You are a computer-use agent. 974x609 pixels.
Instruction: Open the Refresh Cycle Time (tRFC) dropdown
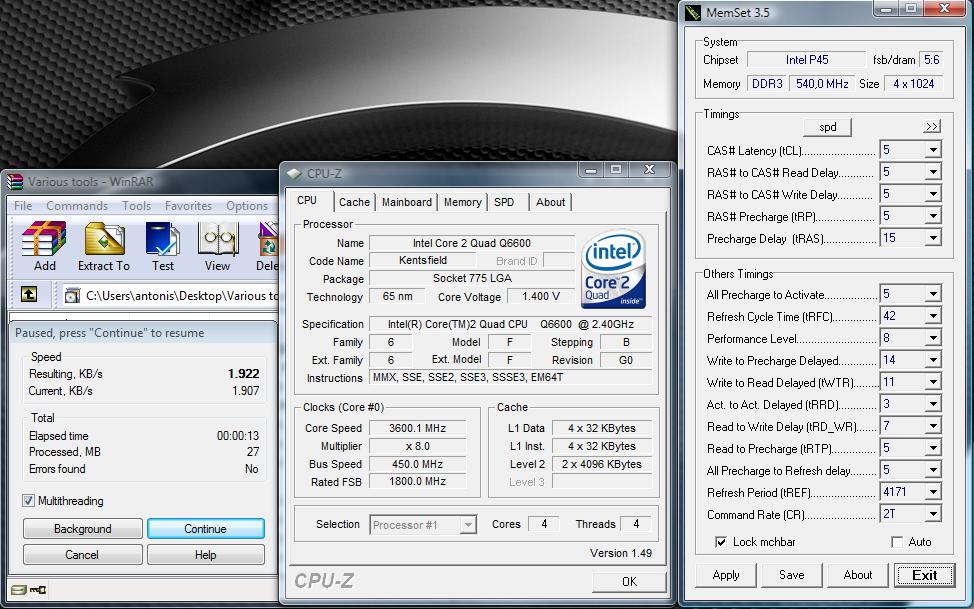click(x=932, y=316)
